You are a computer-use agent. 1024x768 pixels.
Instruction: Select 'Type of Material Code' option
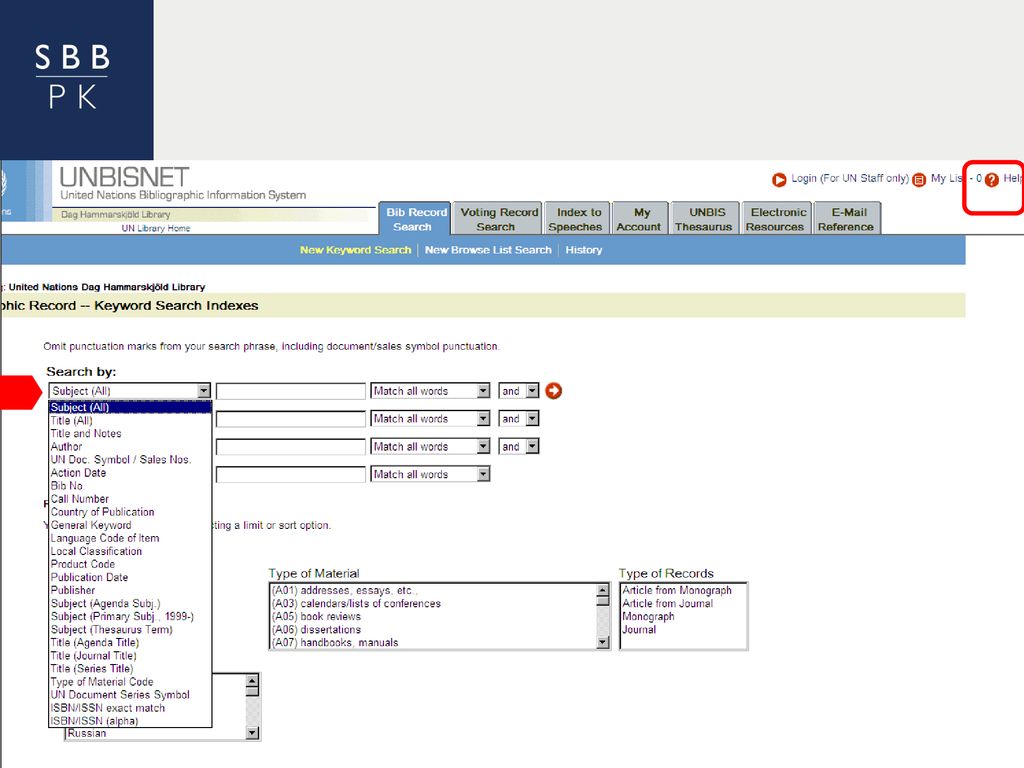click(130, 682)
